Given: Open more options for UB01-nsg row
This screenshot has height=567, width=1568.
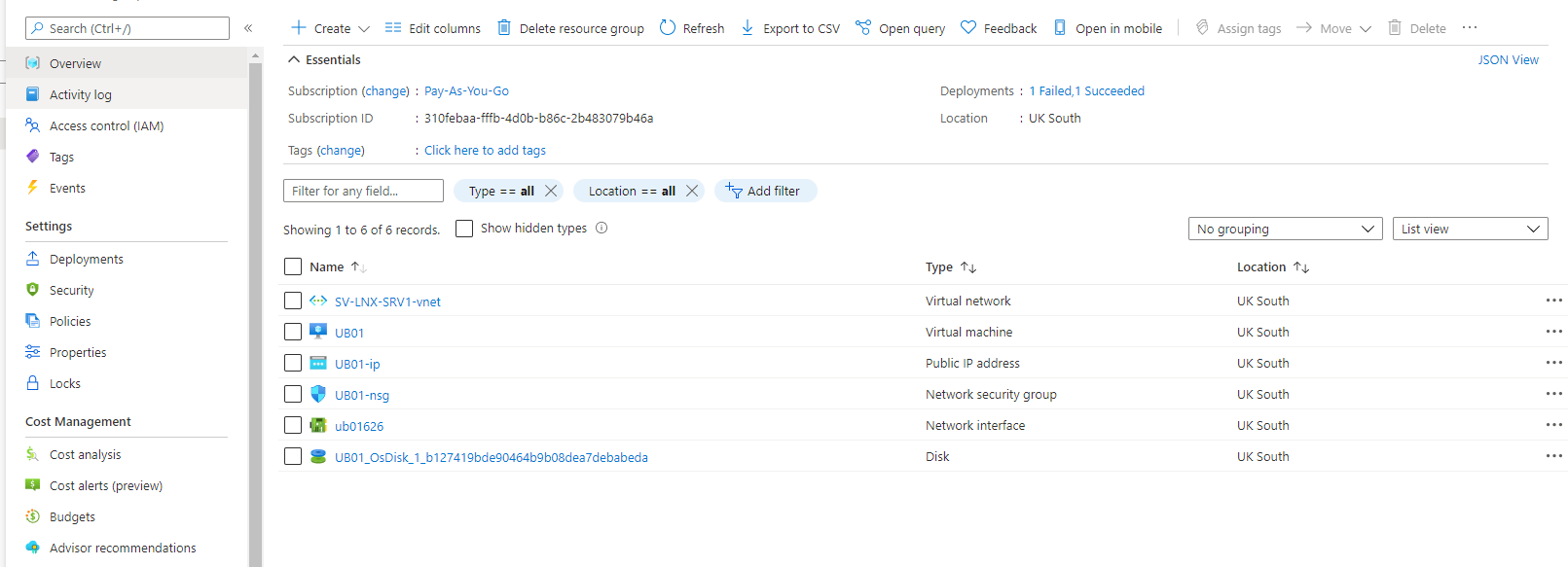Looking at the screenshot, I should [1553, 395].
